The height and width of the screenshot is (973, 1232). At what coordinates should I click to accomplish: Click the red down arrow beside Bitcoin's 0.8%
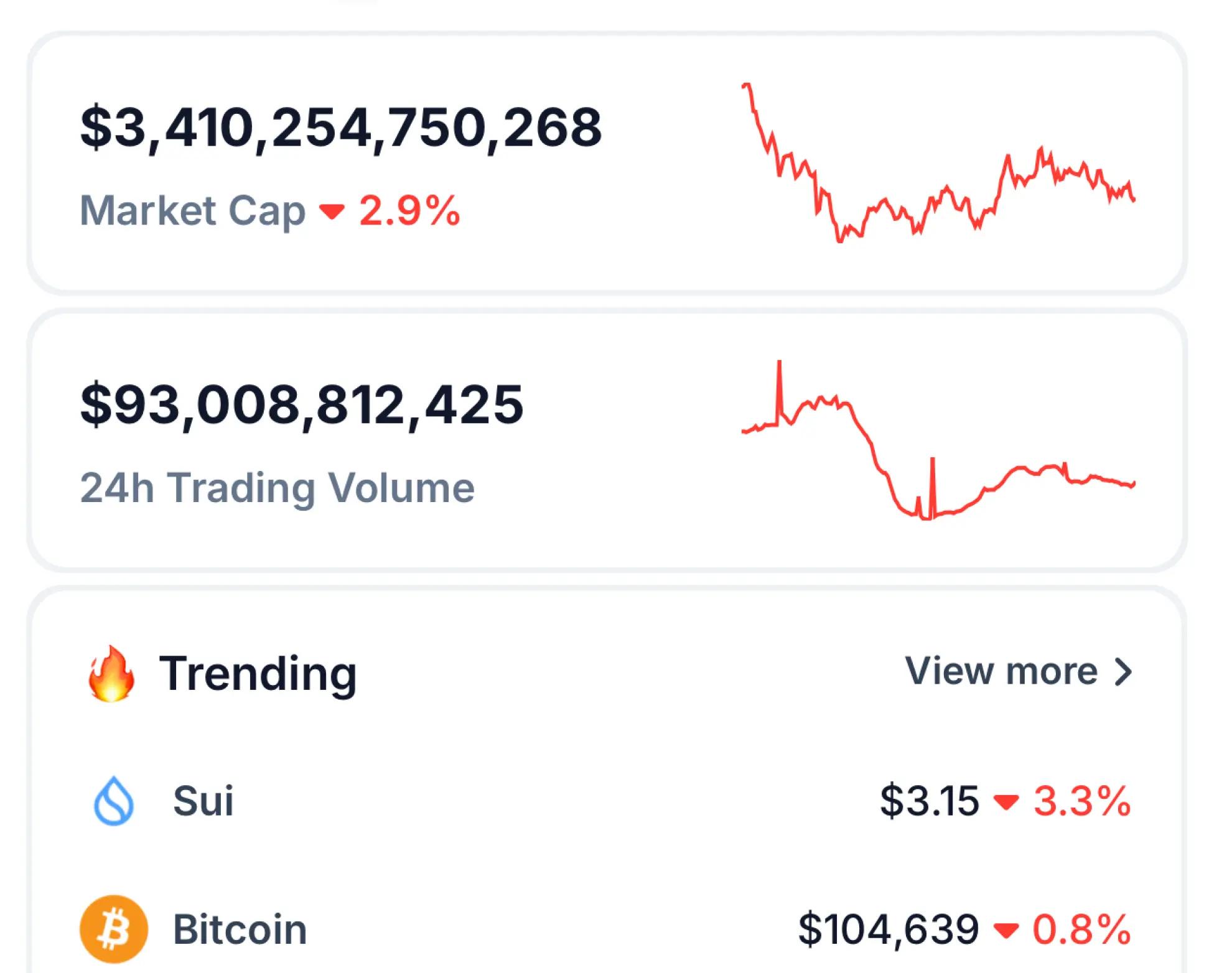pos(1006,930)
